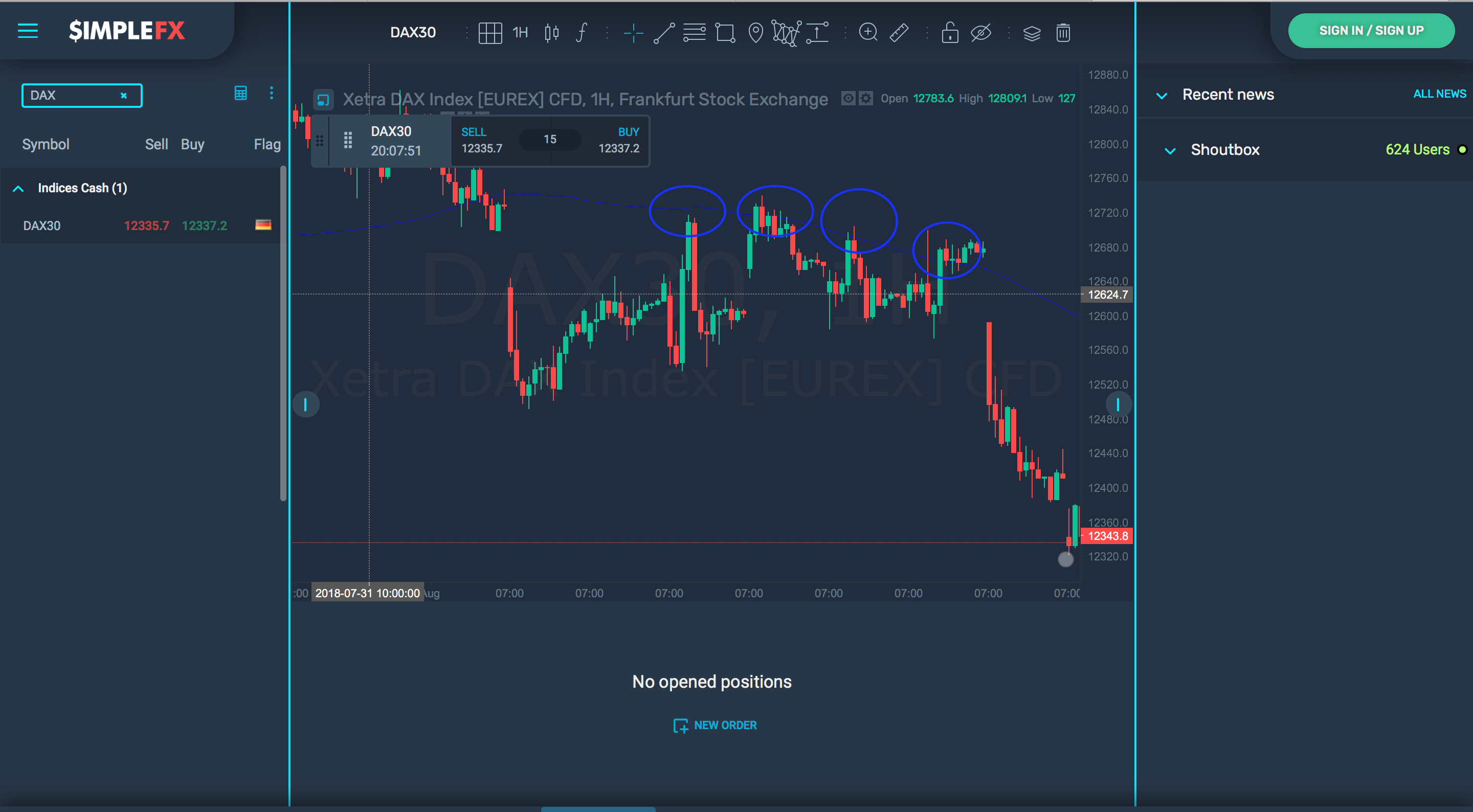The image size is (1473, 812).
Task: Collapse the Indices Cash group
Action: [x=18, y=188]
